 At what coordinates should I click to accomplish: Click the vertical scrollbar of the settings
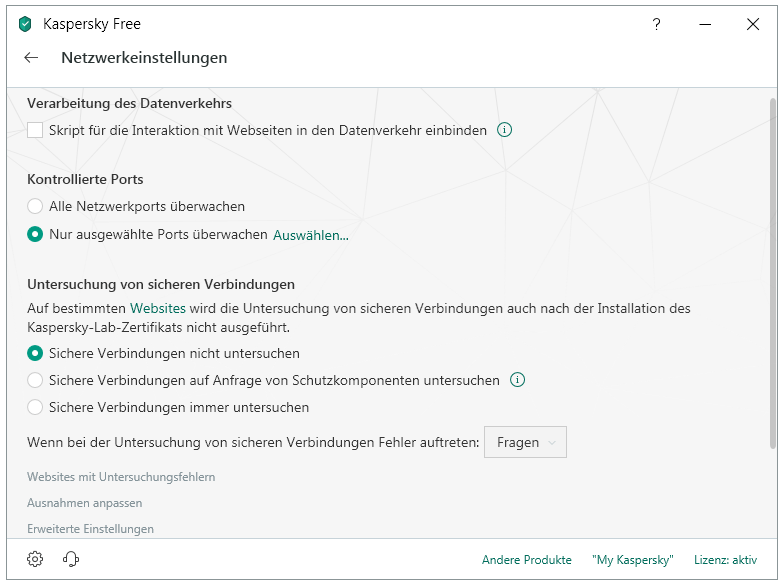(x=773, y=273)
